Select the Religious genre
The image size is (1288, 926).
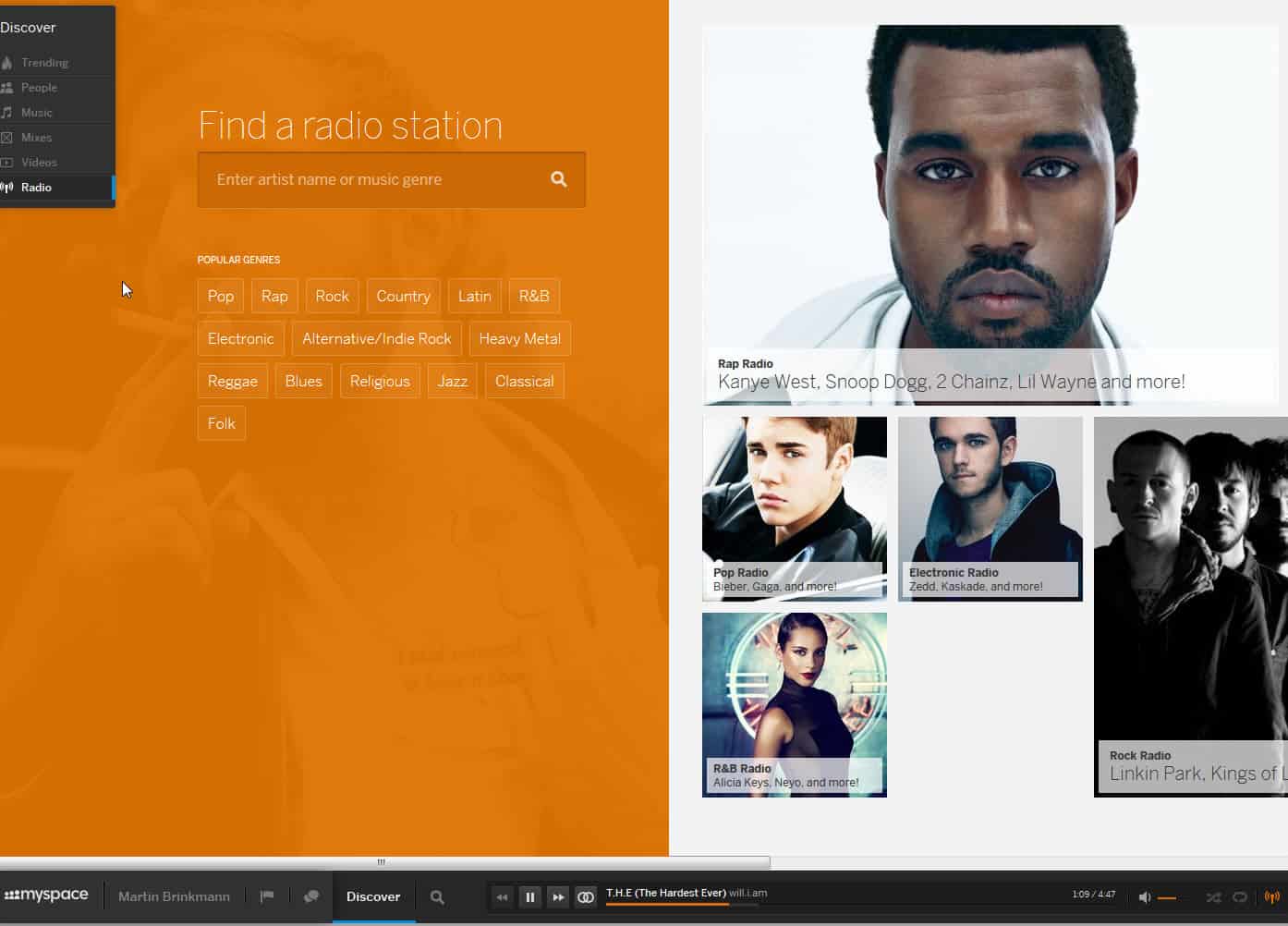tap(380, 381)
